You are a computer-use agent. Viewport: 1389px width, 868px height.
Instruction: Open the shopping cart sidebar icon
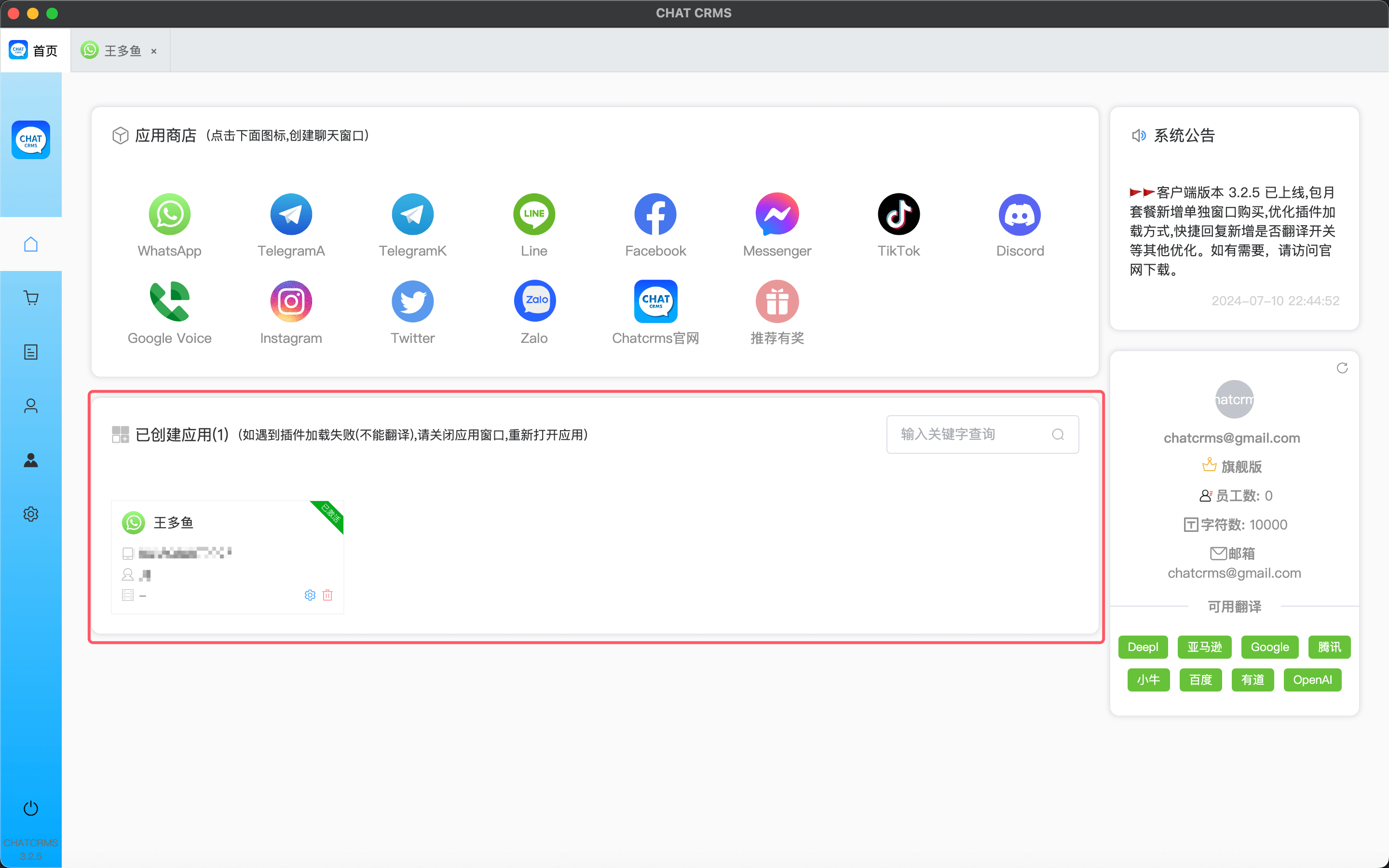(x=31, y=298)
